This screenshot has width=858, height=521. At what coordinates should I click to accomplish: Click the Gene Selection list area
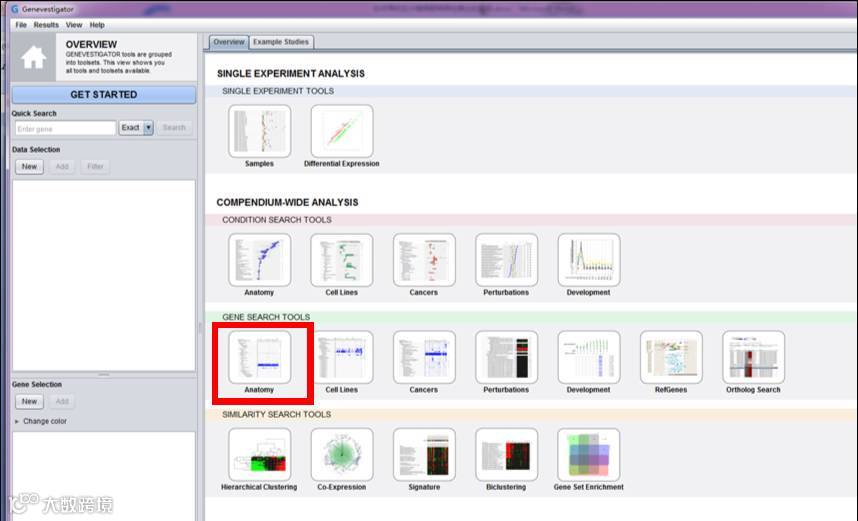coord(103,476)
